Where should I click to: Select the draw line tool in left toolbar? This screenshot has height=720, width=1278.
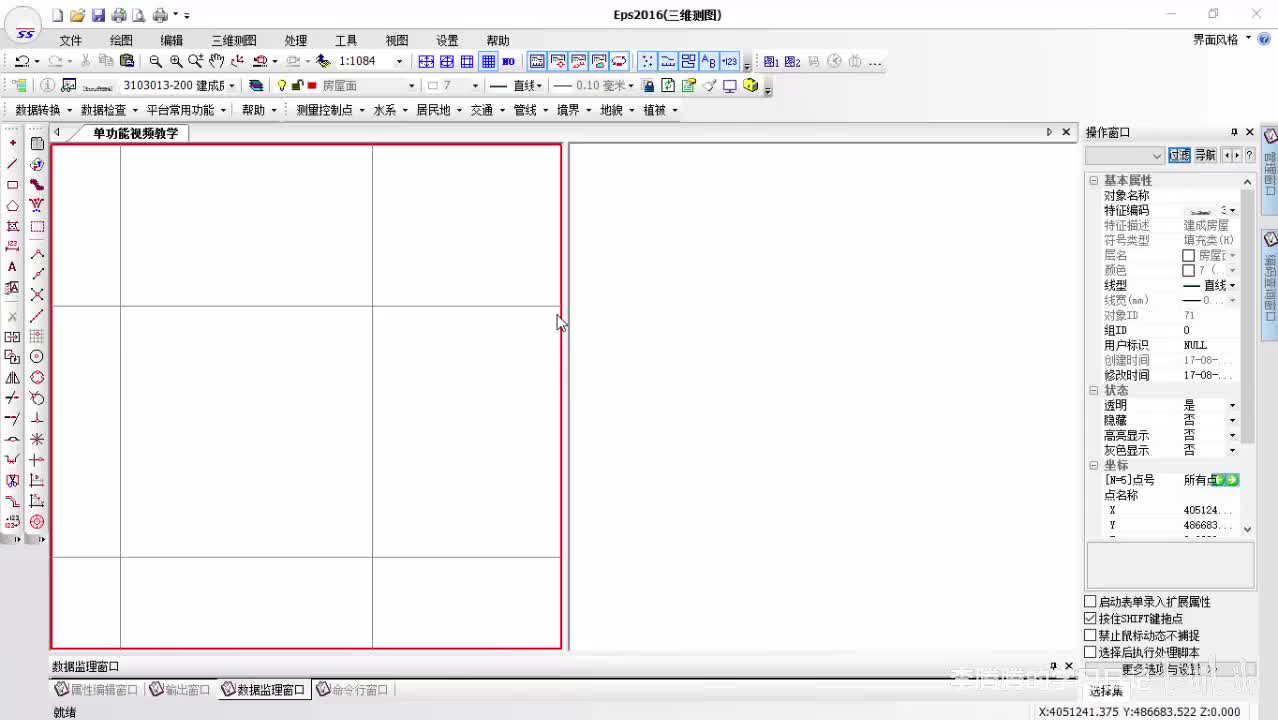coord(12,164)
